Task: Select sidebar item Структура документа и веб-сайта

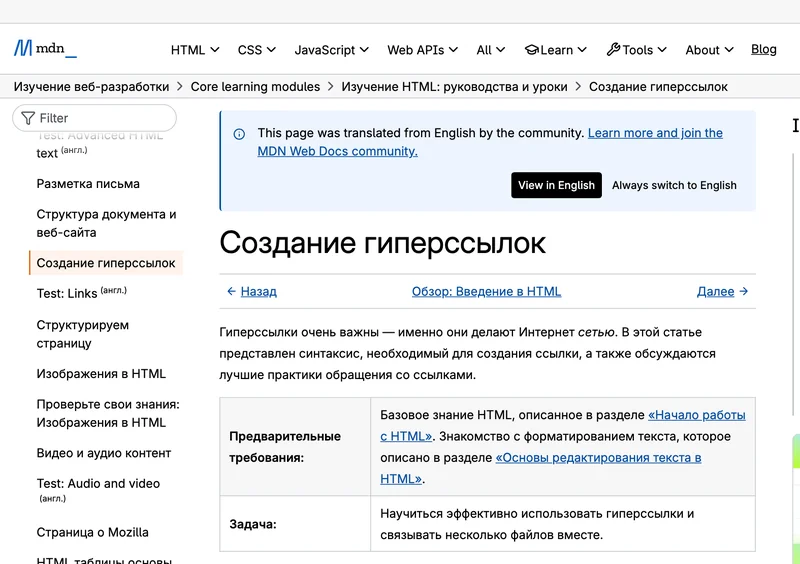Action: [106, 224]
